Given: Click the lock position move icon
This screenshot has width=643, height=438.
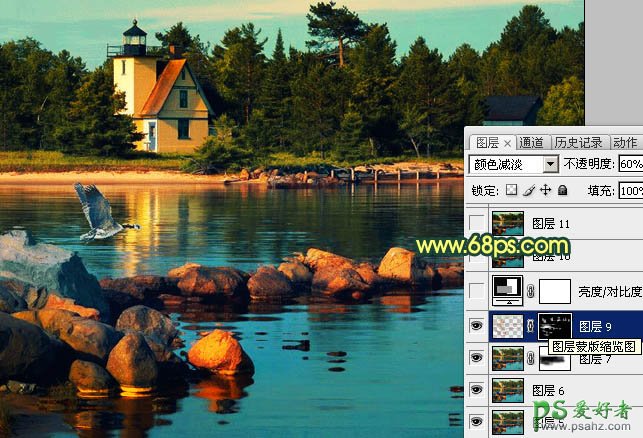Looking at the screenshot, I should 545,190.
